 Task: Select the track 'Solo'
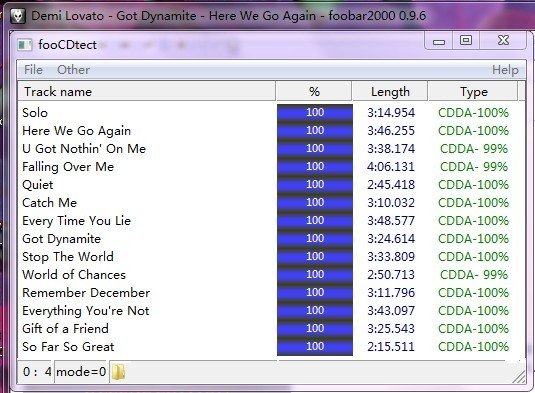pos(35,113)
